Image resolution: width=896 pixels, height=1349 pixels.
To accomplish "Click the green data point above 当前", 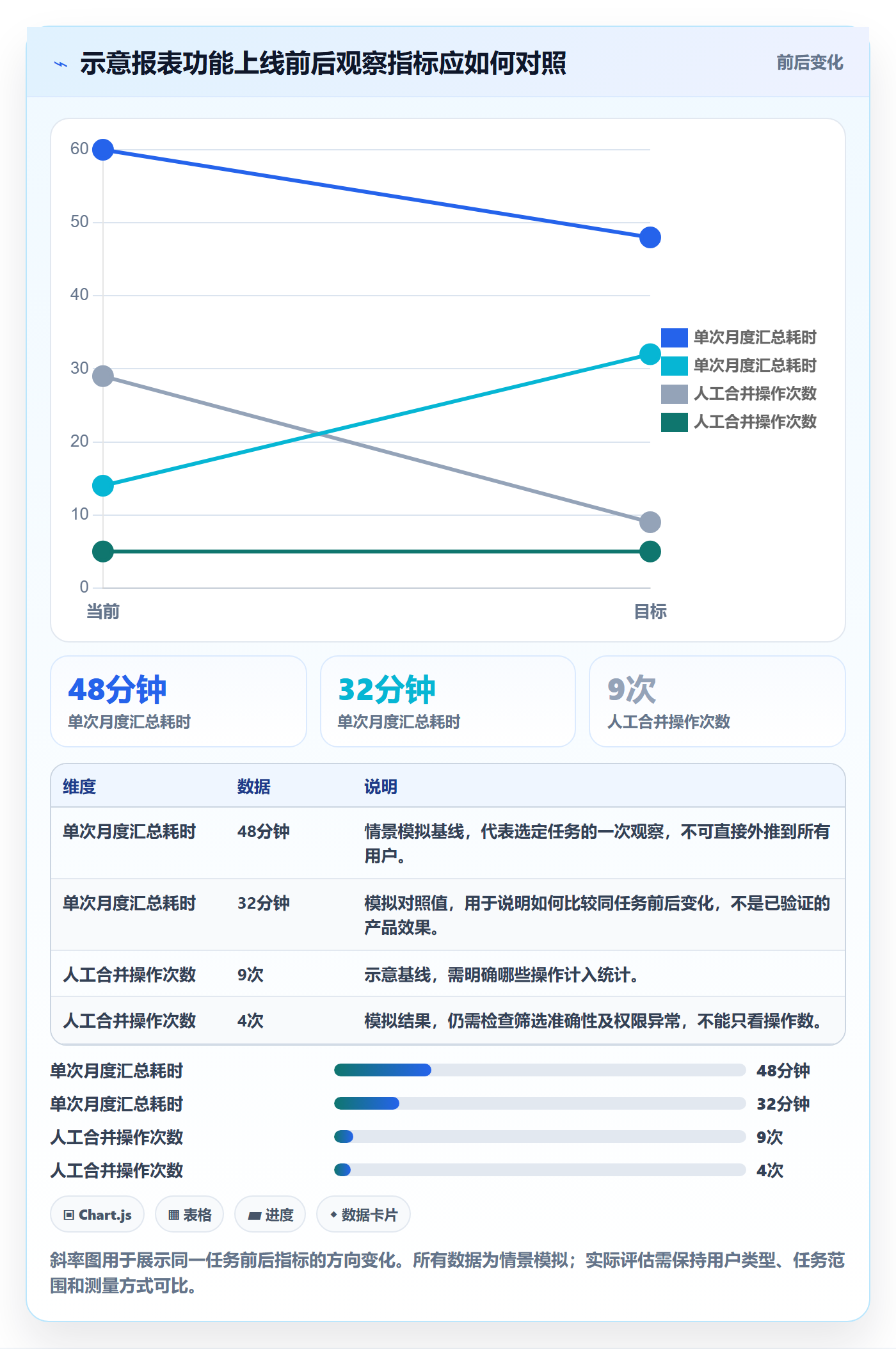I will pyautogui.click(x=103, y=552).
